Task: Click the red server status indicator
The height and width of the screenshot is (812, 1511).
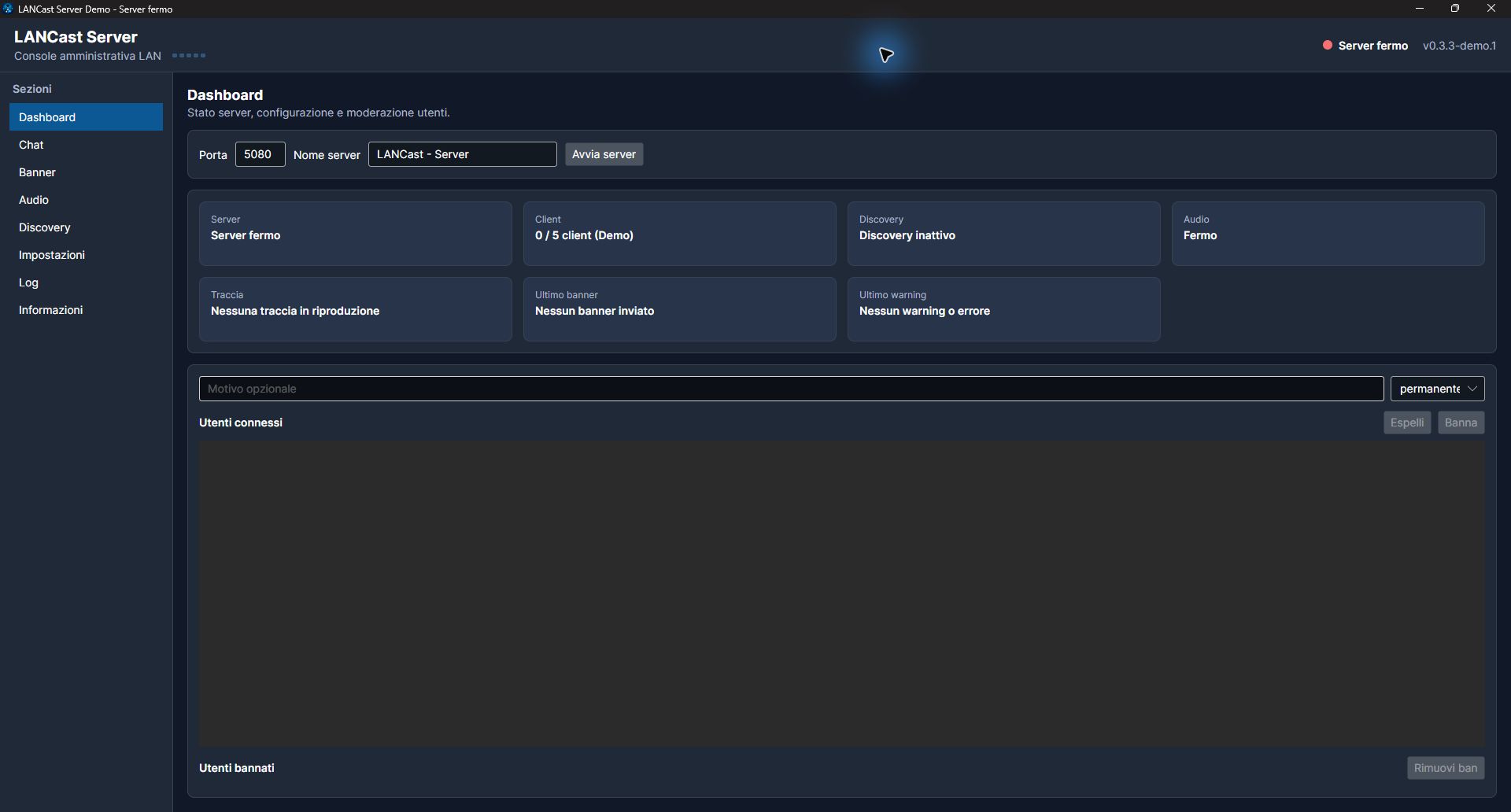Action: coord(1328,45)
